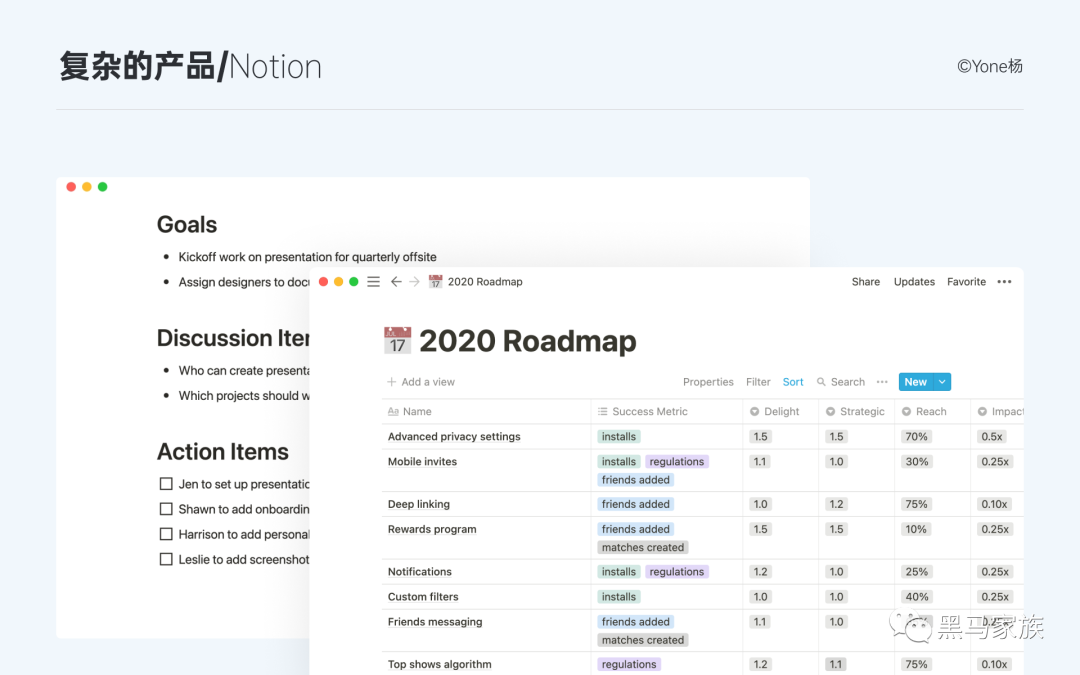This screenshot has height=675, width=1080.
Task: Check 'Leslie to add screenshot' checkbox
Action: (x=166, y=559)
